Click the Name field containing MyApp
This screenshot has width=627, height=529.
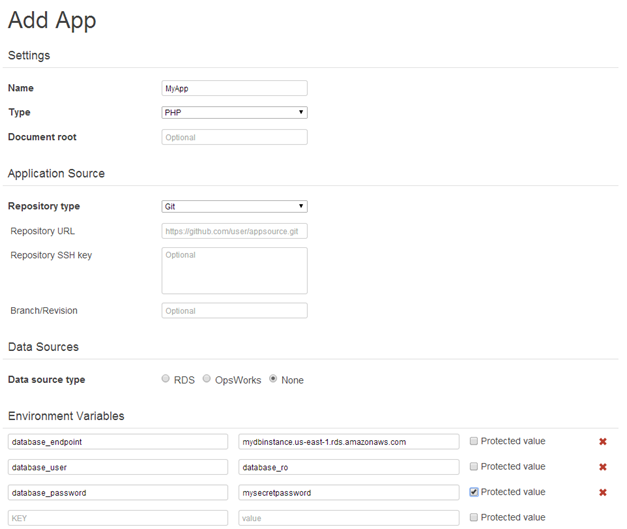[x=234, y=88]
